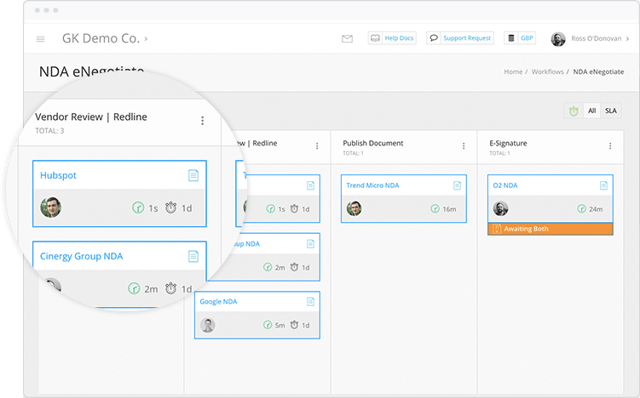The image size is (640, 398).
Task: Click 1s timer icon on small Redline card
Action: coord(270,209)
